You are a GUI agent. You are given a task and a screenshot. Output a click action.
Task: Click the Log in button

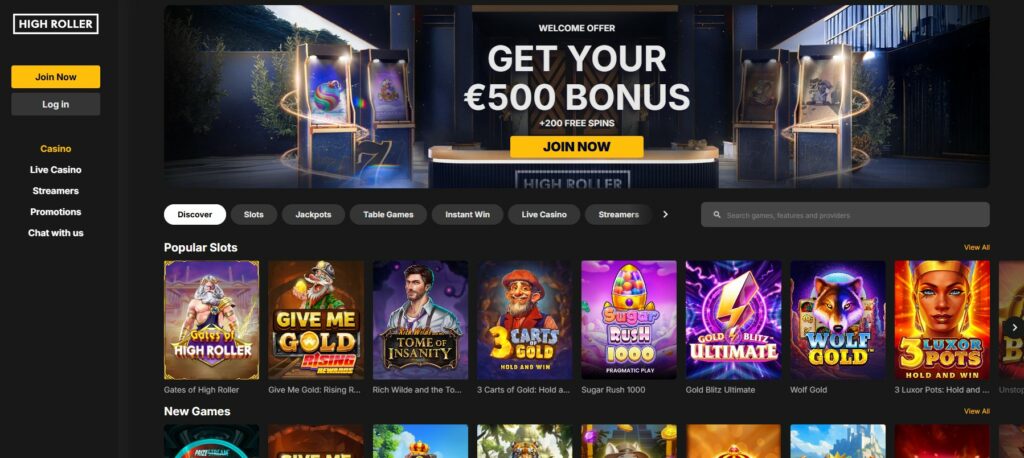pyautogui.click(x=56, y=104)
